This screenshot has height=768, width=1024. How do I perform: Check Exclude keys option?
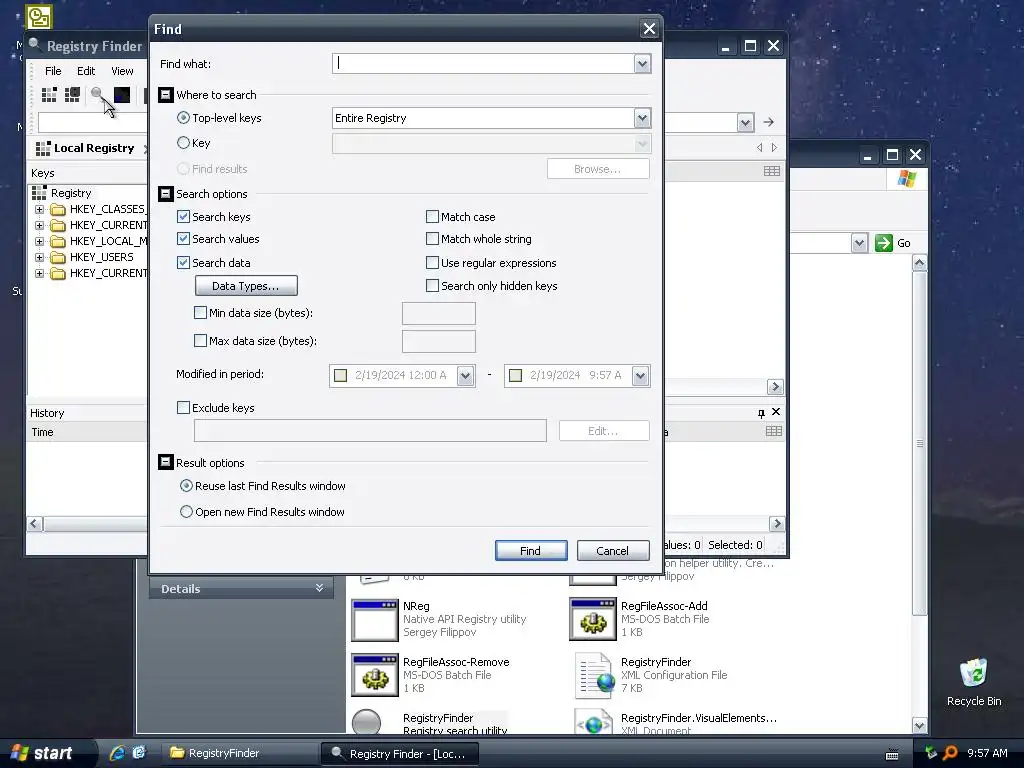tap(184, 408)
